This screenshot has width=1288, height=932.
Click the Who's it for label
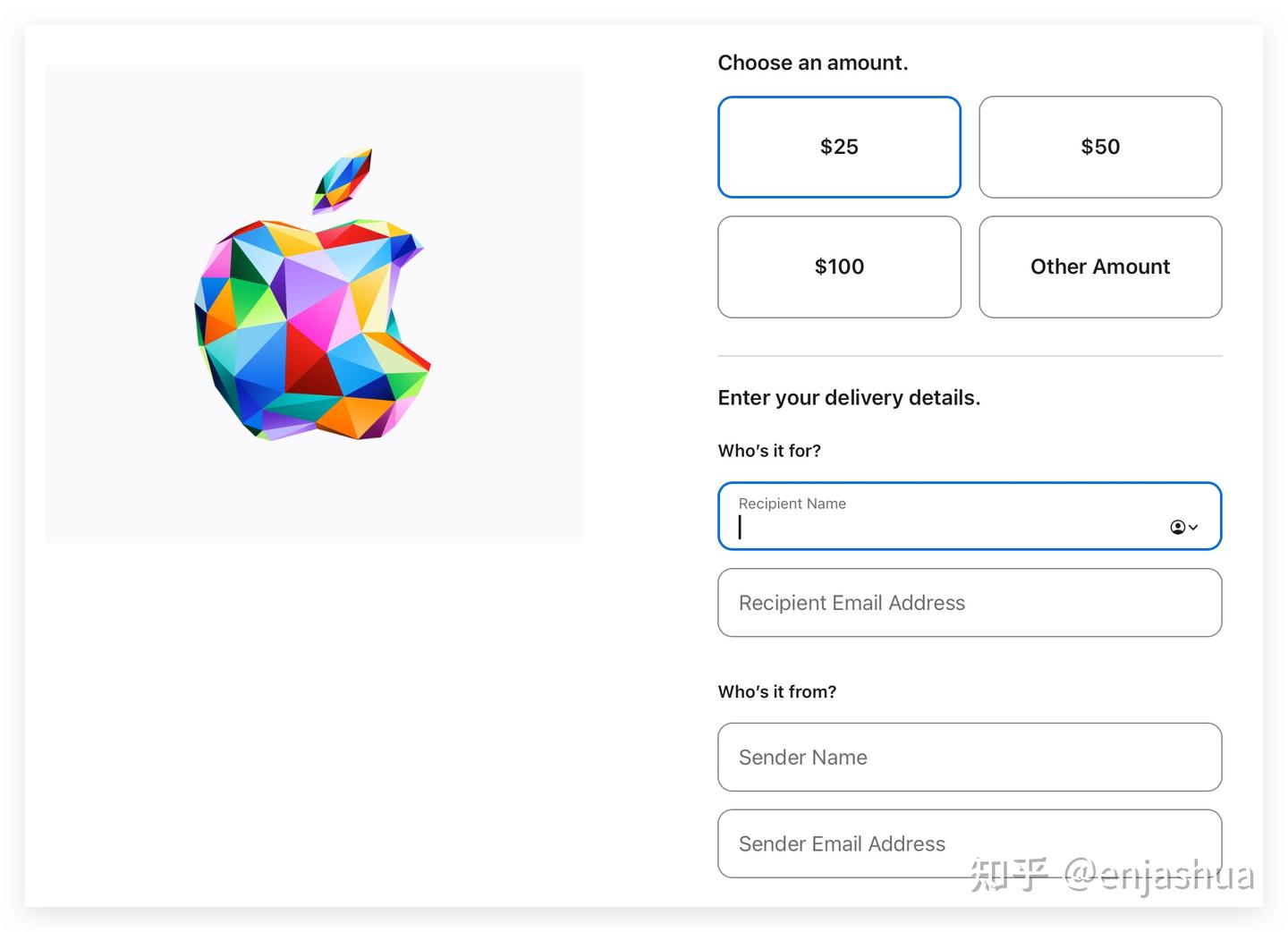click(768, 451)
